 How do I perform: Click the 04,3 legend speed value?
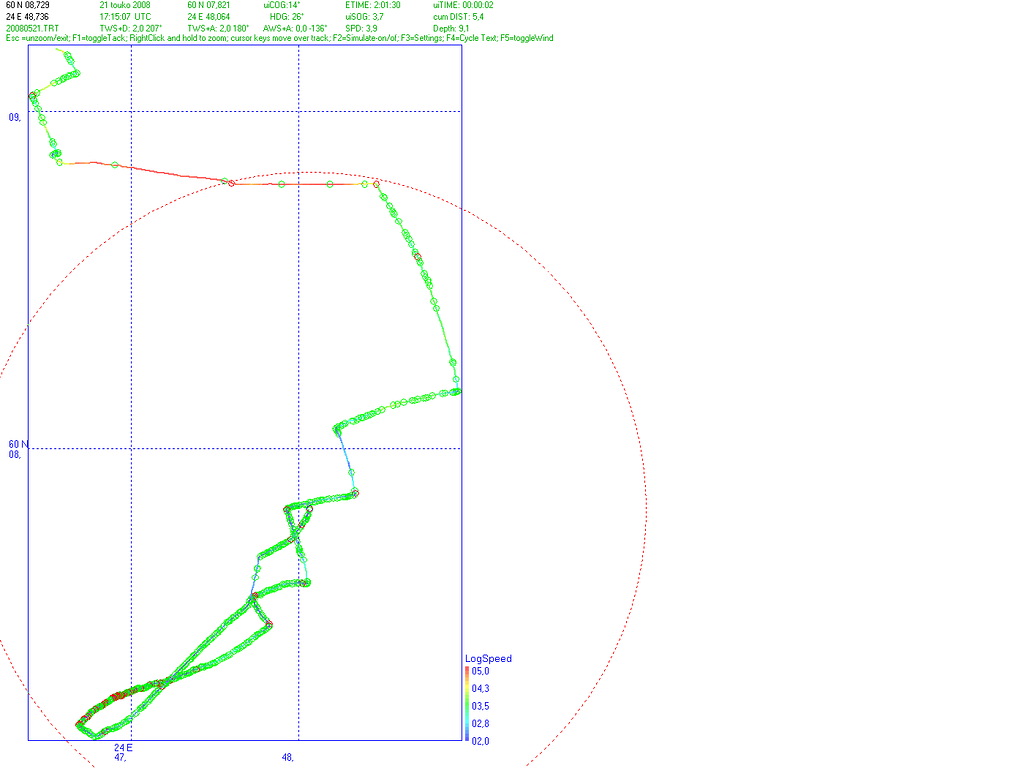pyautogui.click(x=480, y=689)
